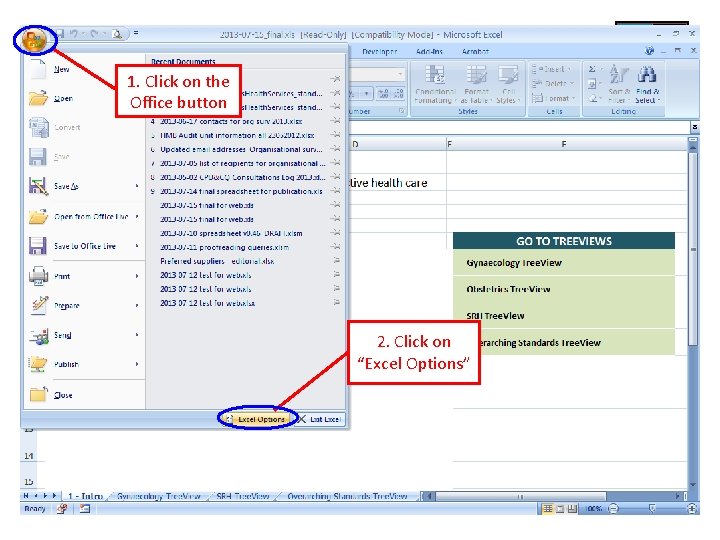
Task: Click the Page Layout view icon in status bar
Action: 560,508
